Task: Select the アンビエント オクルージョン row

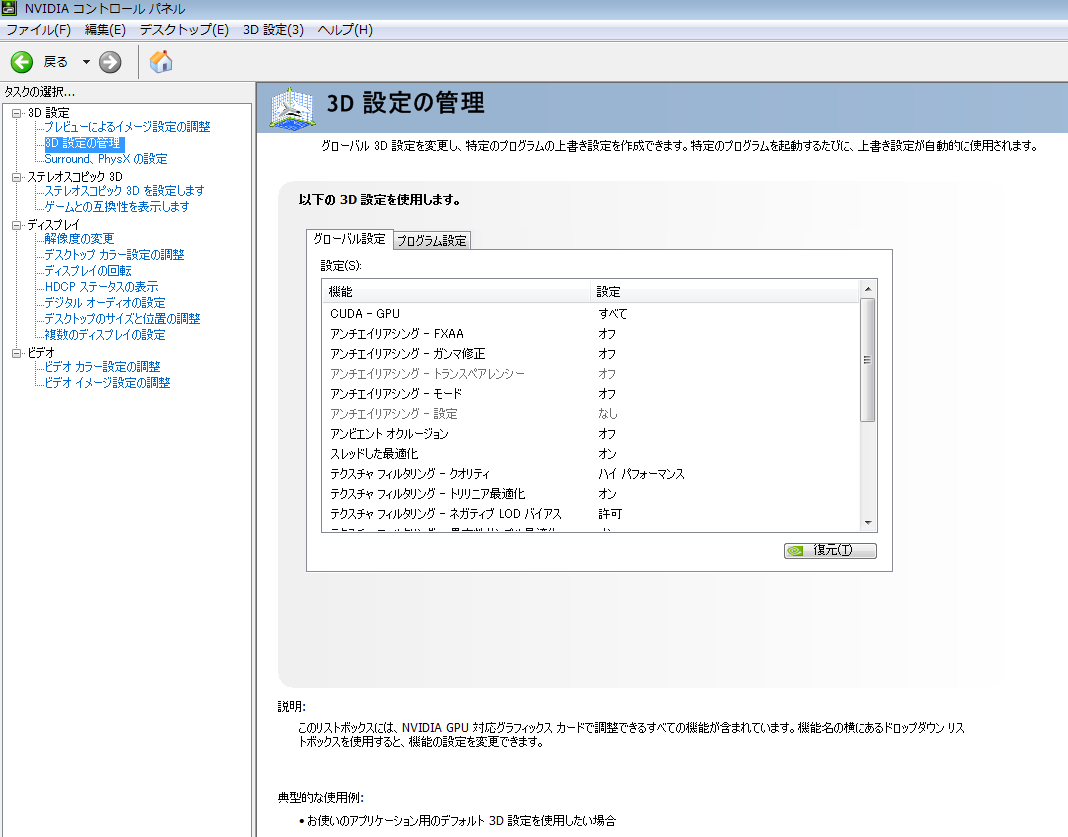Action: click(591, 434)
